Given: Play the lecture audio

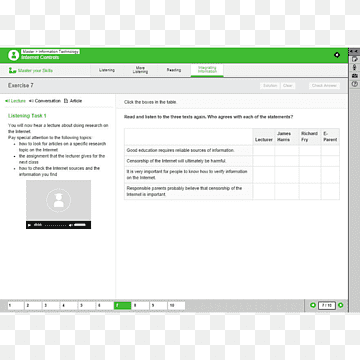Looking at the screenshot, I should tap(30, 225).
